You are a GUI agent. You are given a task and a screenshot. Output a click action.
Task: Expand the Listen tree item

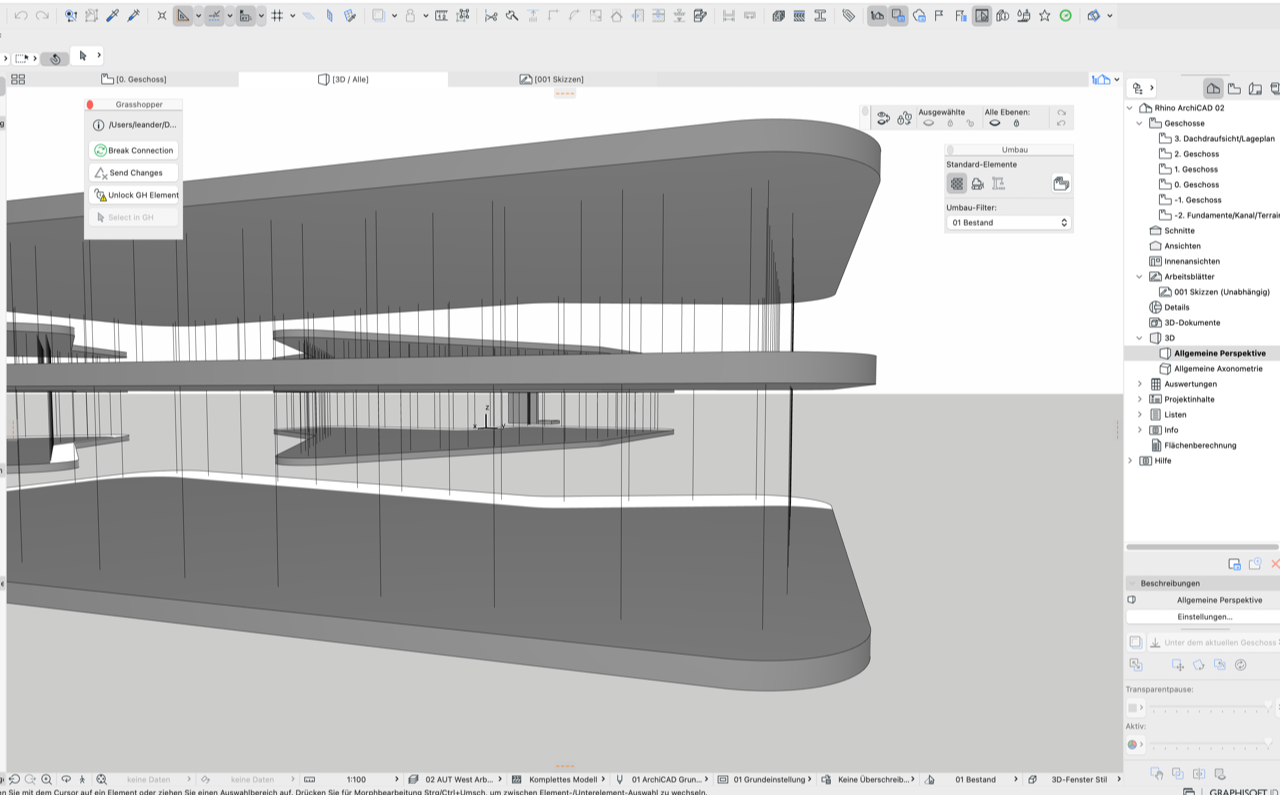[x=1139, y=414]
